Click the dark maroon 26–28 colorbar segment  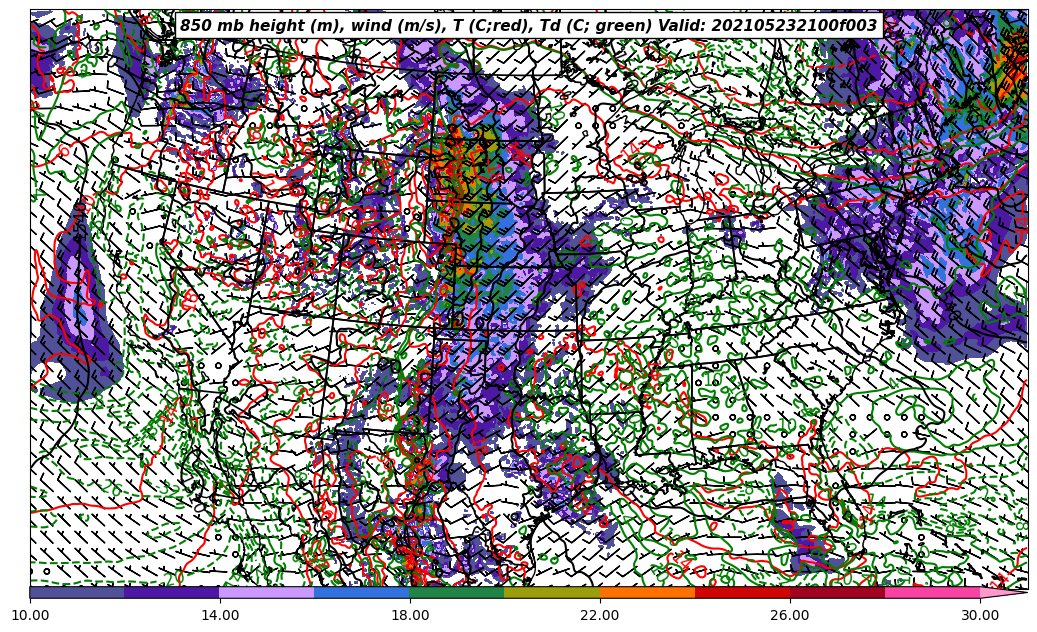[837, 592]
